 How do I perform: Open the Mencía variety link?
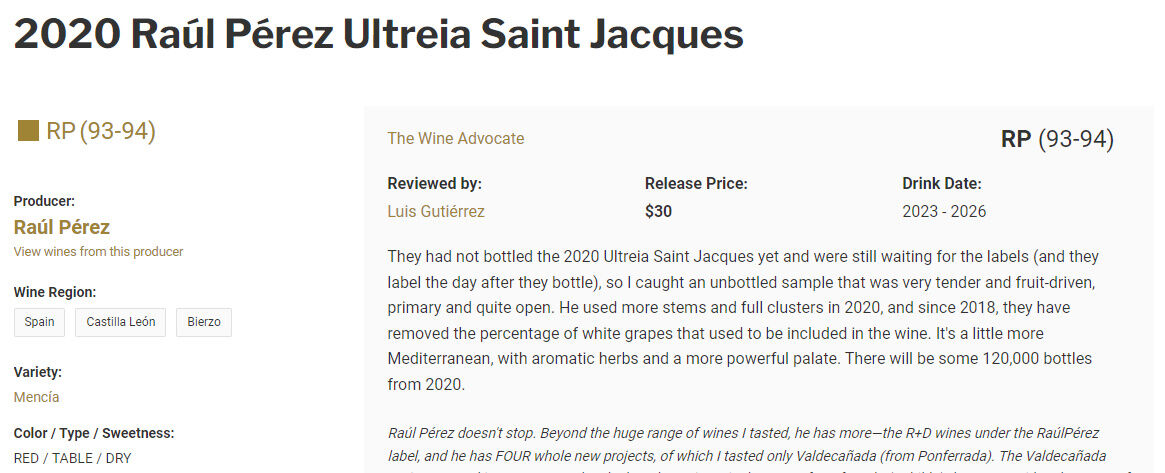[x=36, y=397]
